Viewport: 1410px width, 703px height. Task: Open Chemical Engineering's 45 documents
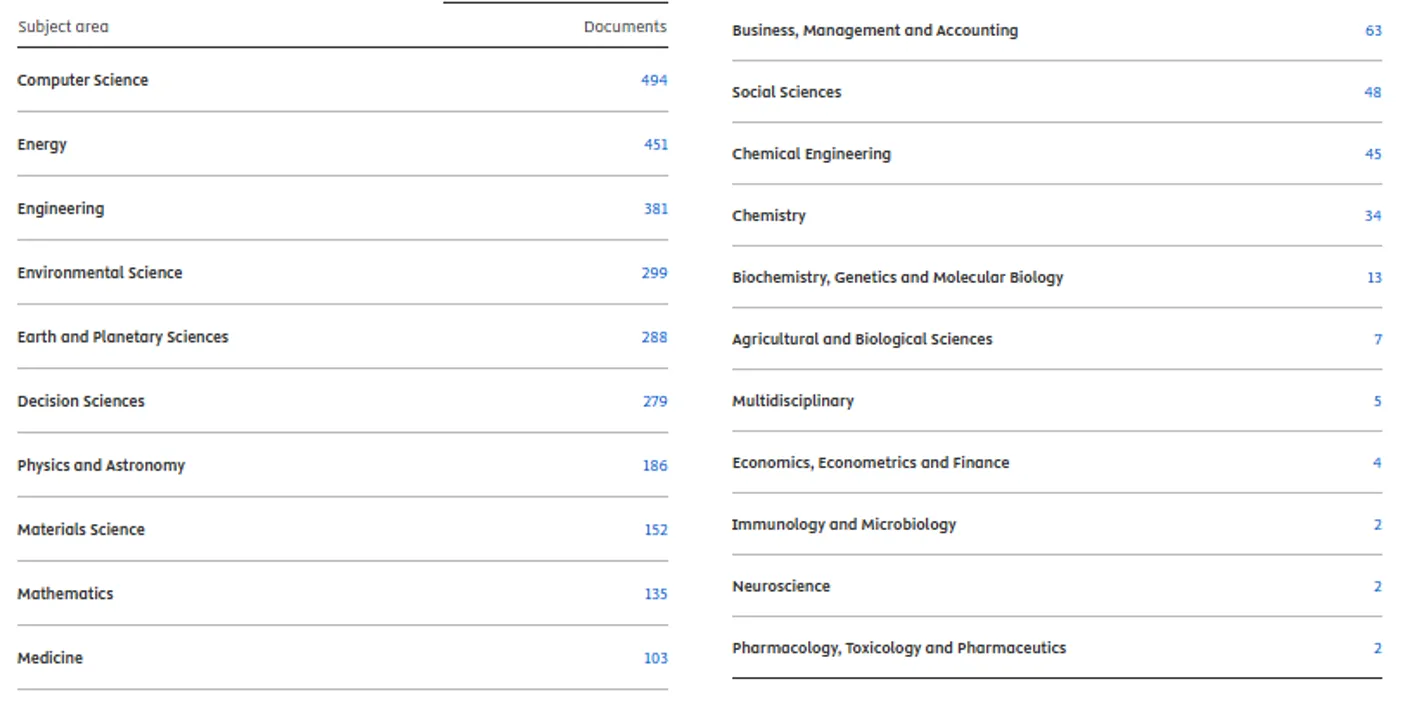pos(1373,154)
